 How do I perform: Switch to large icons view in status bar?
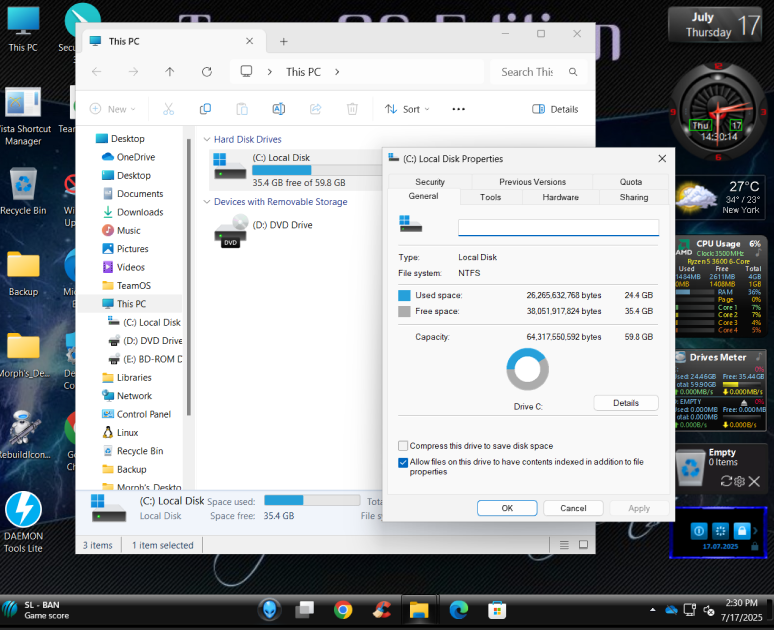point(583,545)
